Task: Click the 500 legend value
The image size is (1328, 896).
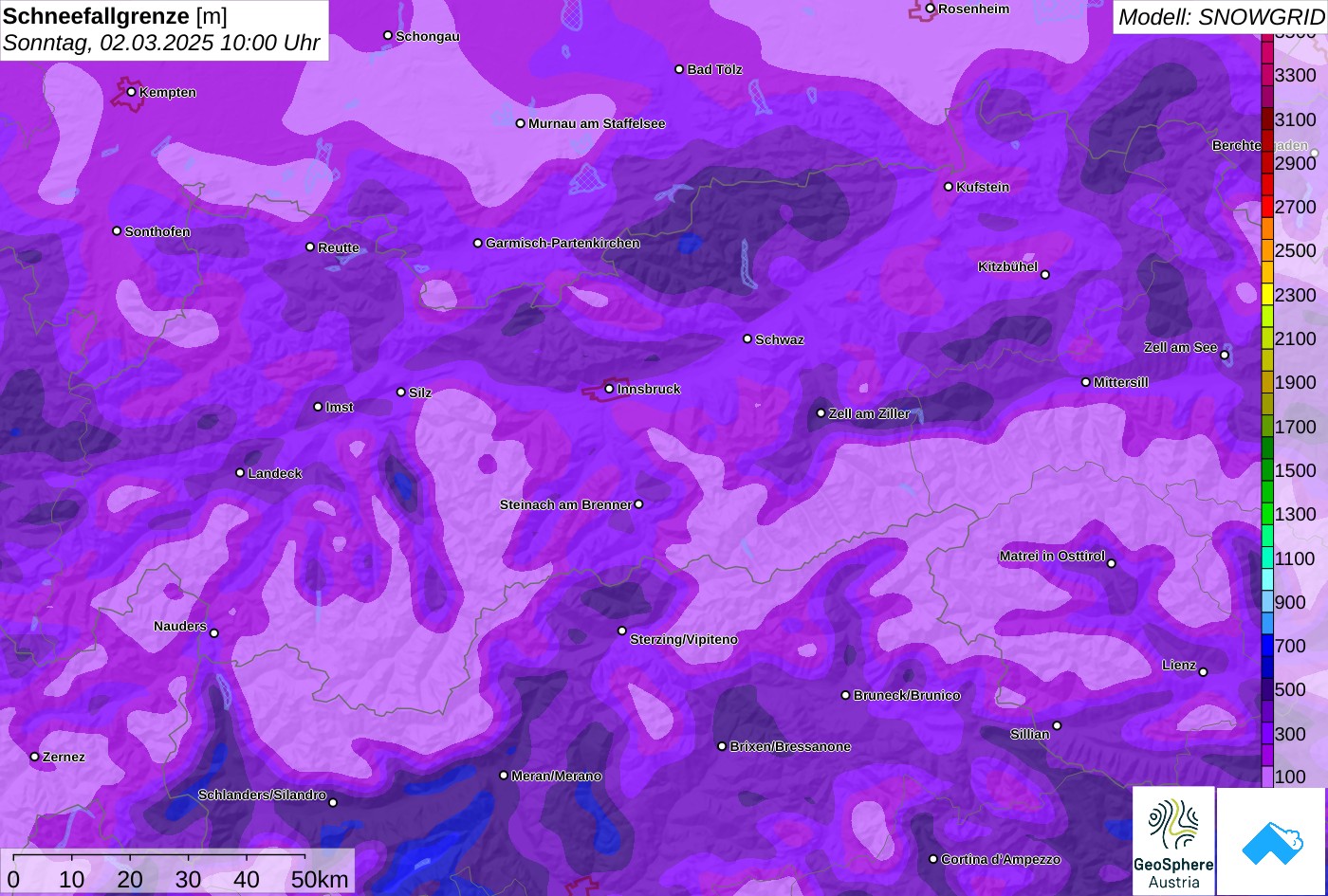Action: point(1290,690)
